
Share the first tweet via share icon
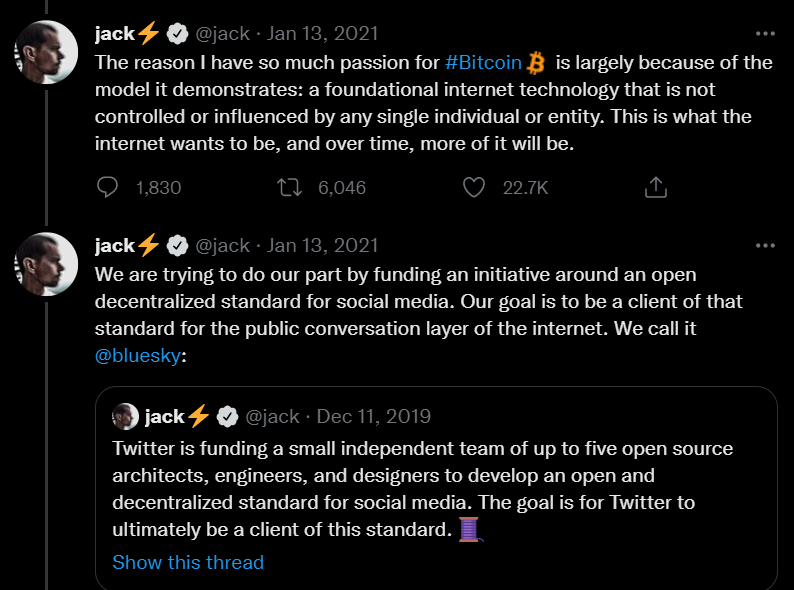[655, 187]
